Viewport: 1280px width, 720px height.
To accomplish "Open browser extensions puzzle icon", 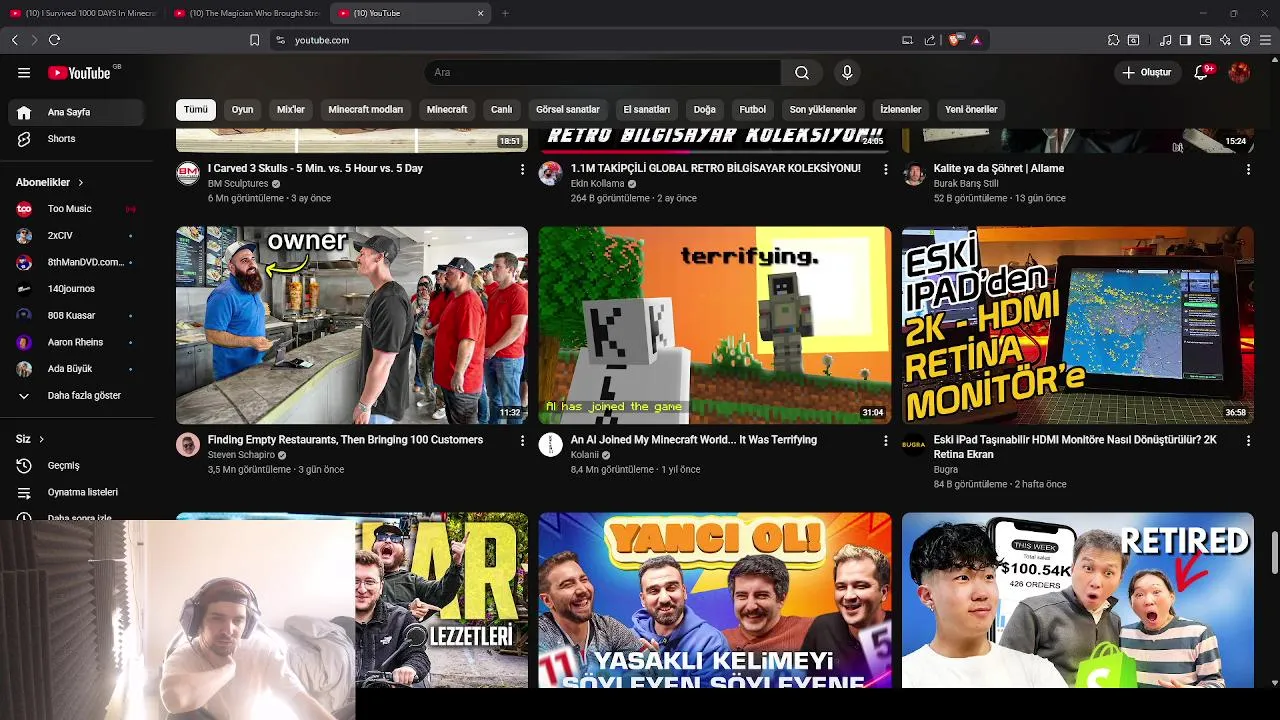I will [x=1113, y=40].
